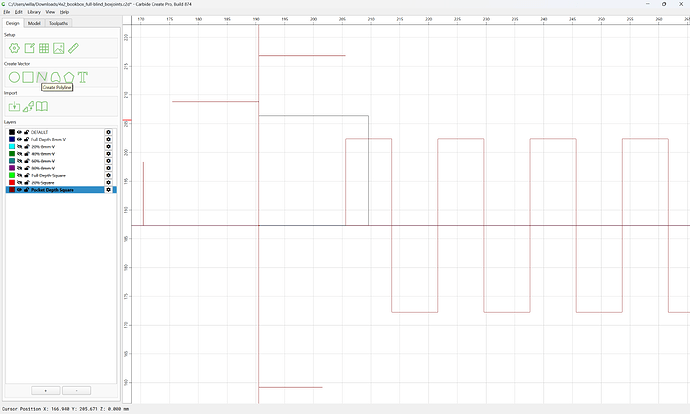Click the trace image import icon
690x414 pixels.
[28, 106]
